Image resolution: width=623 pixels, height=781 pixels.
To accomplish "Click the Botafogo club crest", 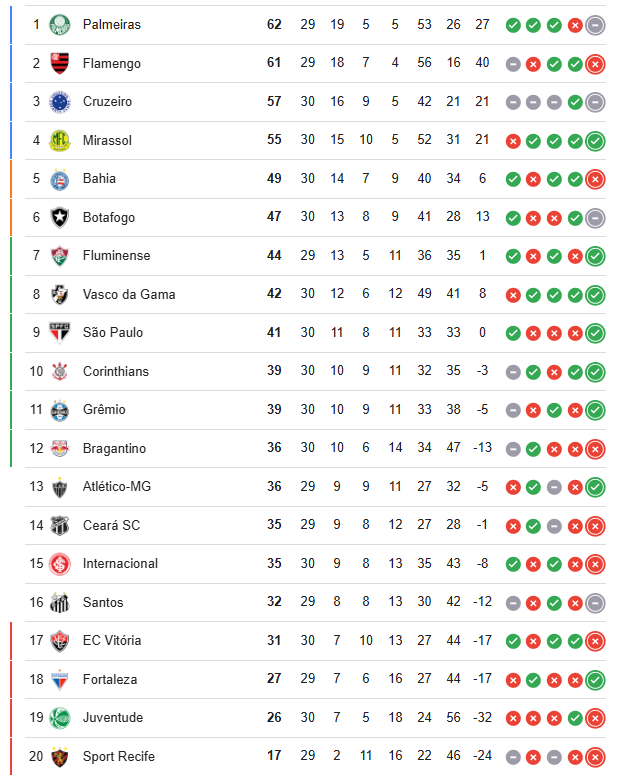I will click(x=60, y=217).
